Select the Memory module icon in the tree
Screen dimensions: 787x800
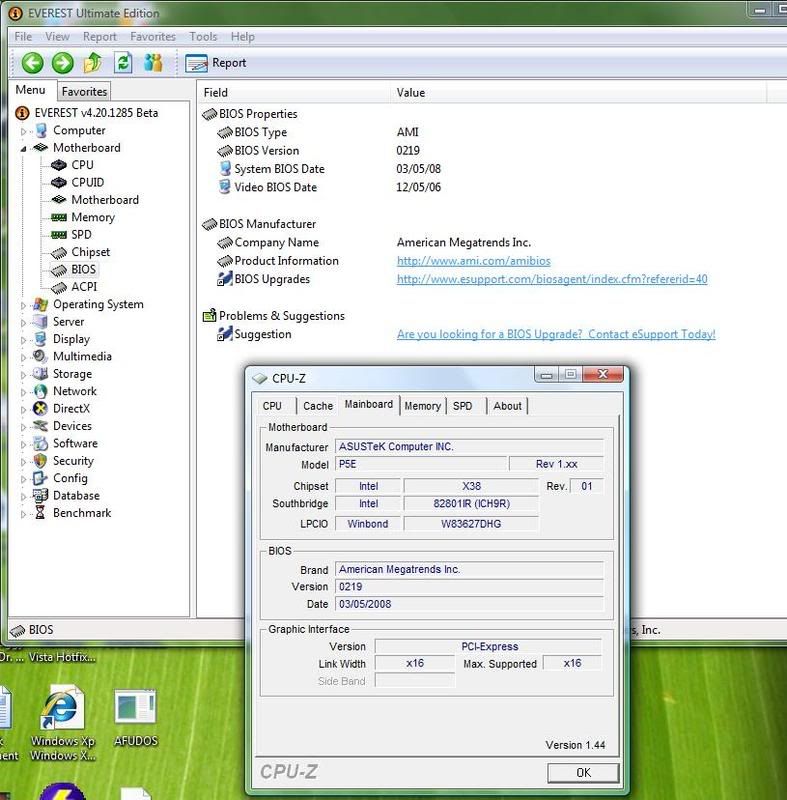coord(59,217)
